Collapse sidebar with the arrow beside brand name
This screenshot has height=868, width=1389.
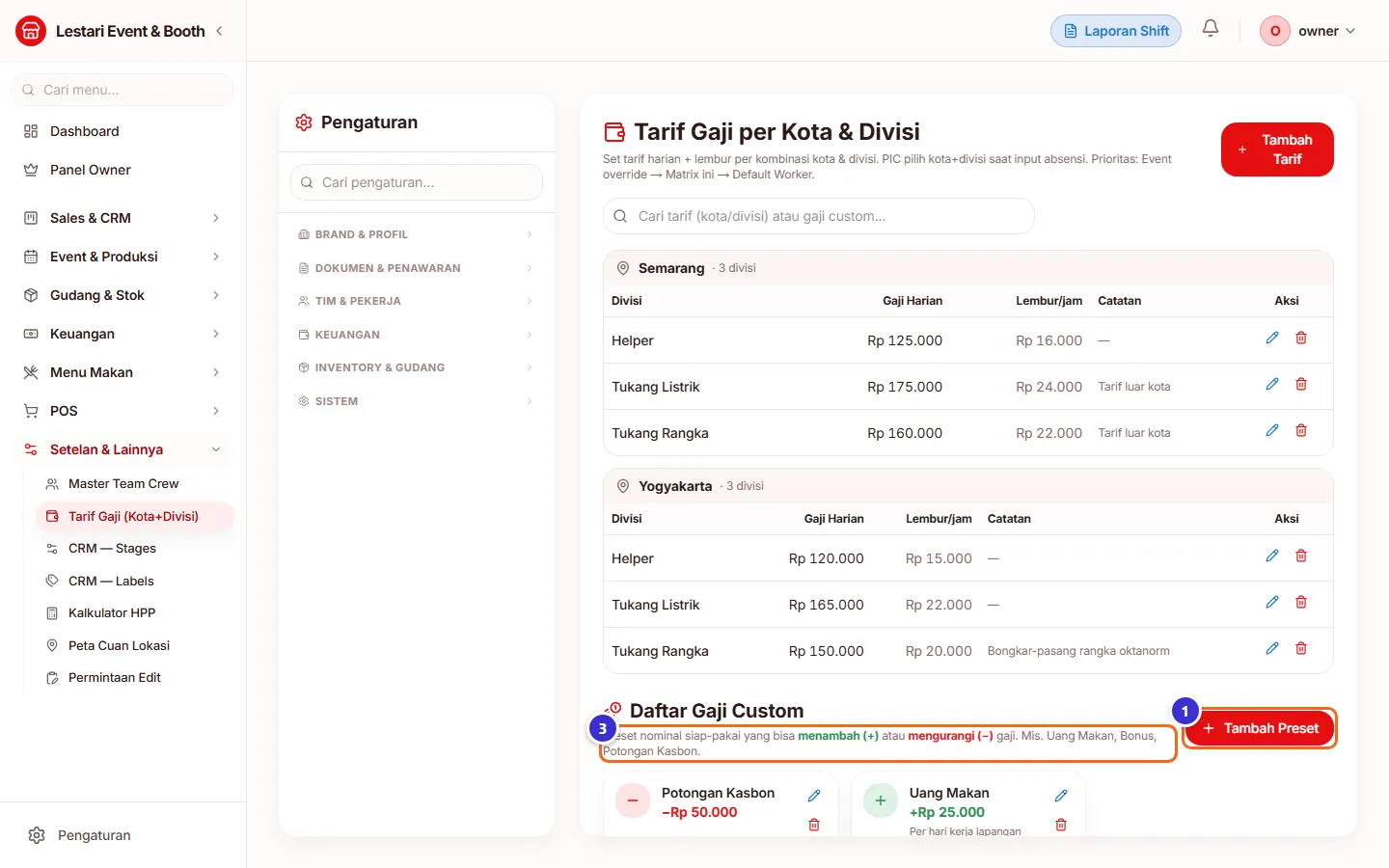[219, 31]
